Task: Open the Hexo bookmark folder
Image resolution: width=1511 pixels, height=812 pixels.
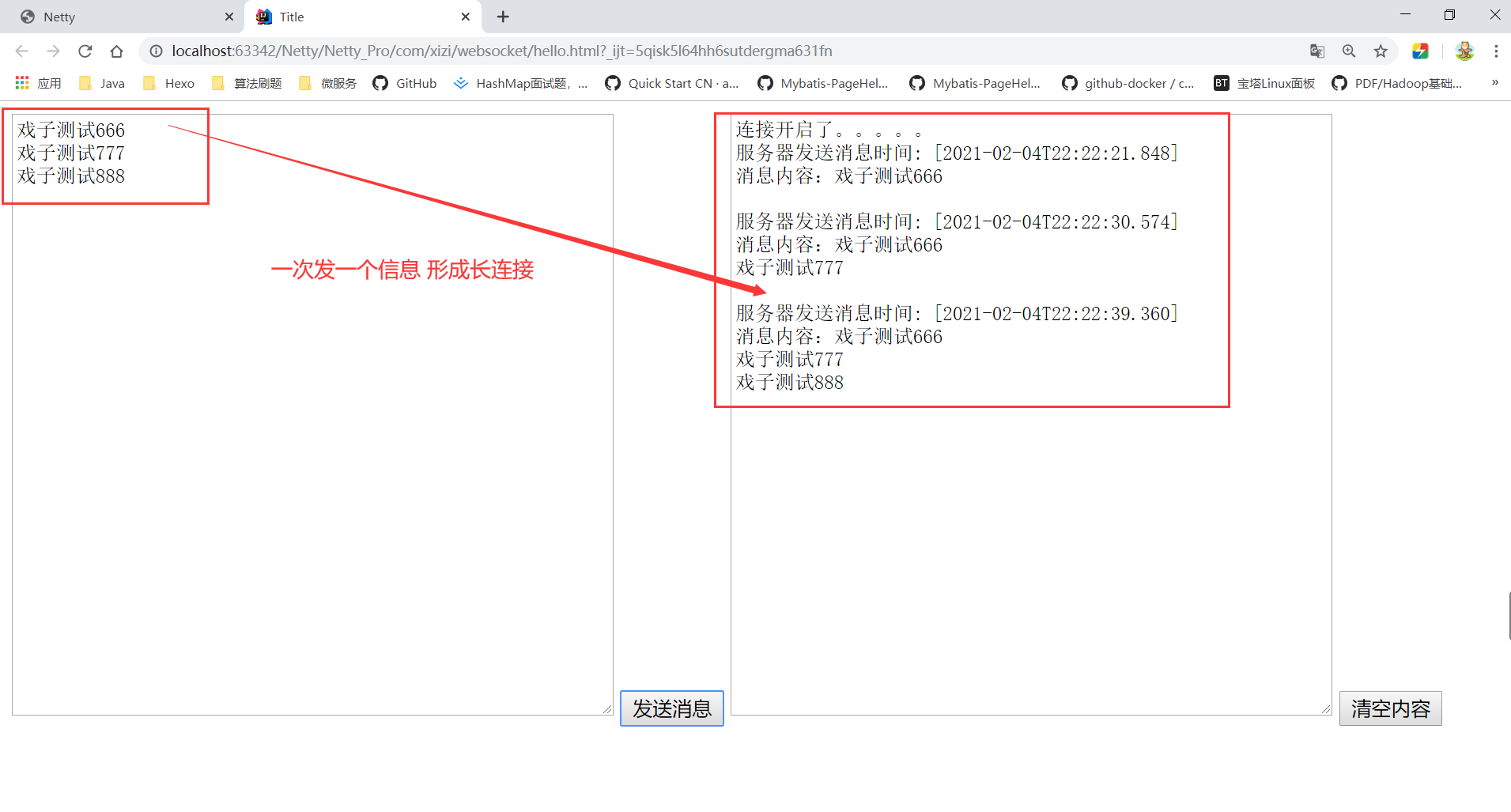Action: 168,83
